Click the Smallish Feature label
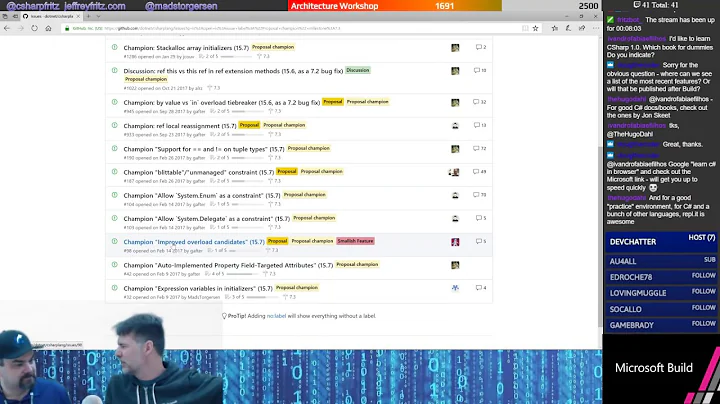 pyautogui.click(x=355, y=241)
